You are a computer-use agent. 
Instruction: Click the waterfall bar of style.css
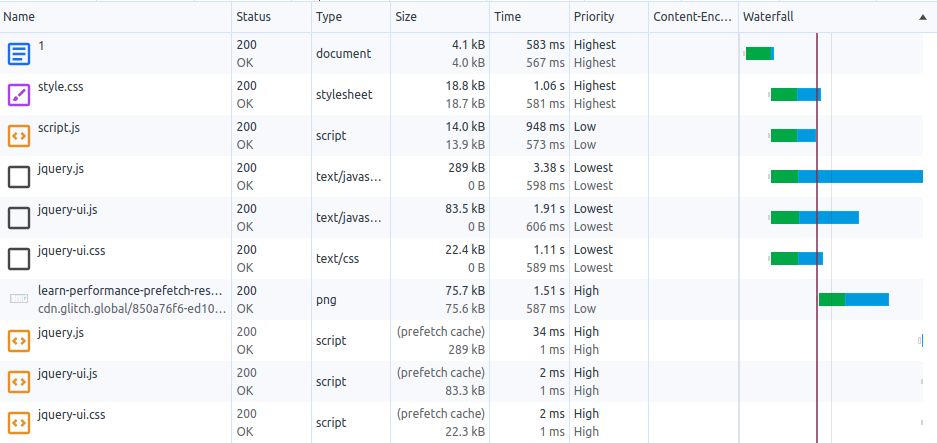[795, 94]
